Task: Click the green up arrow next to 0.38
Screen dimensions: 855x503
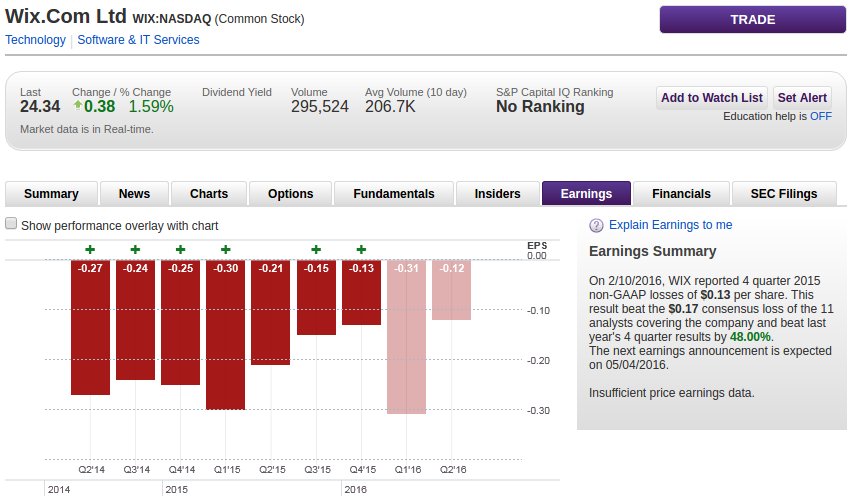Action: point(77,105)
